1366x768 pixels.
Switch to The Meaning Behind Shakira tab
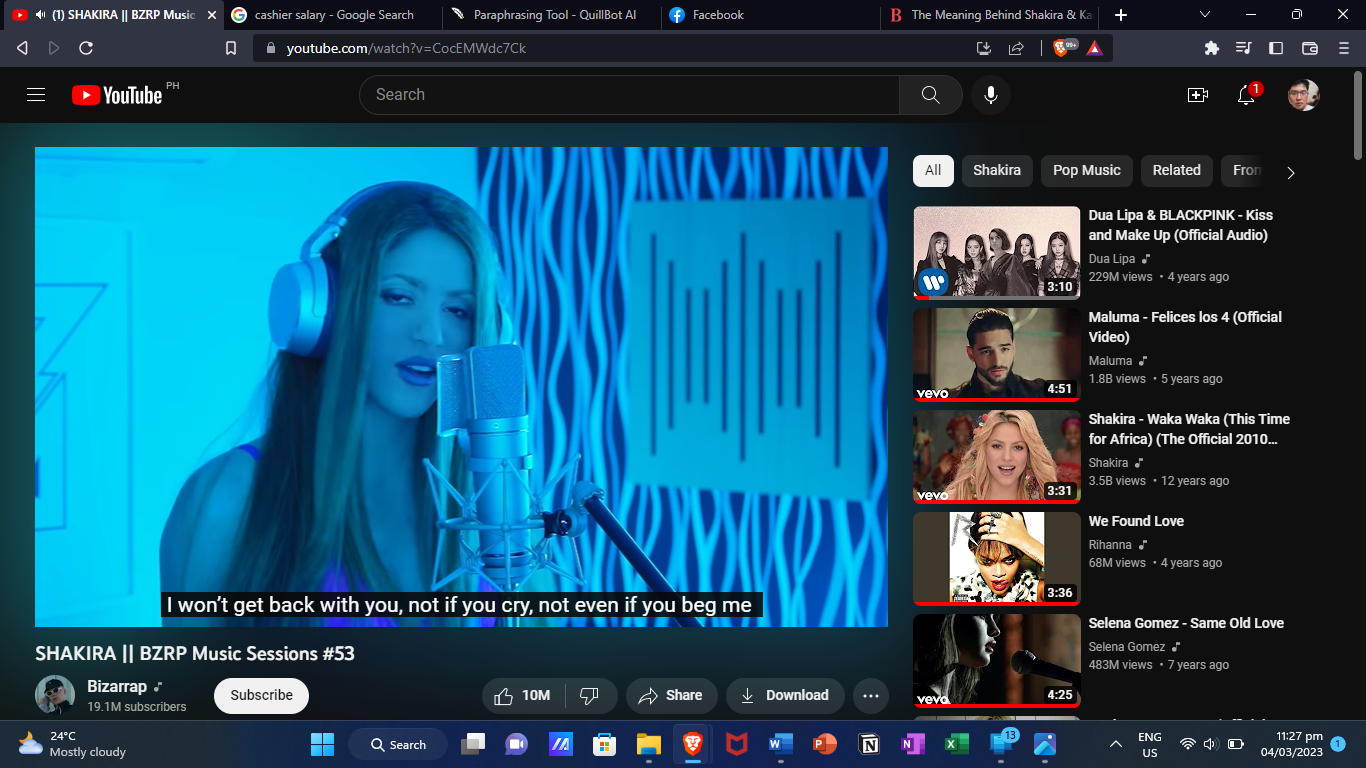pos(990,15)
